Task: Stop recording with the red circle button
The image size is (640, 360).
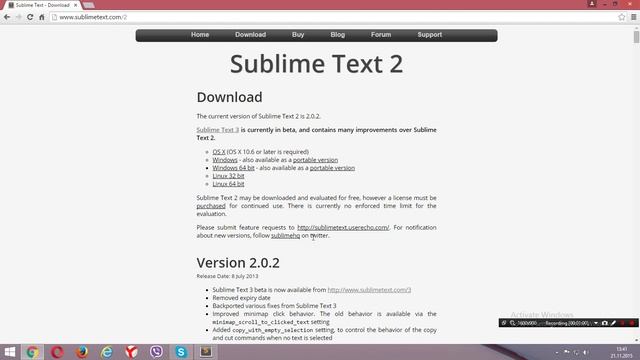Action: click(632, 323)
